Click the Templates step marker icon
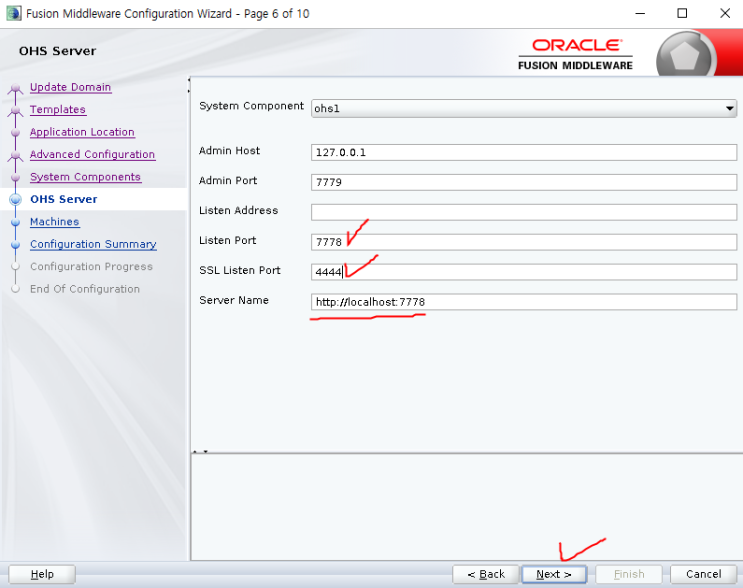Image resolution: width=743 pixels, height=588 pixels. tap(15, 110)
